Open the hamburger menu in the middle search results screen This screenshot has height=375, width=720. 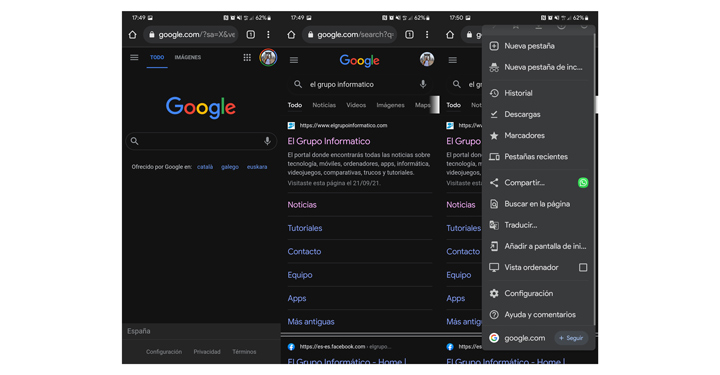(294, 60)
